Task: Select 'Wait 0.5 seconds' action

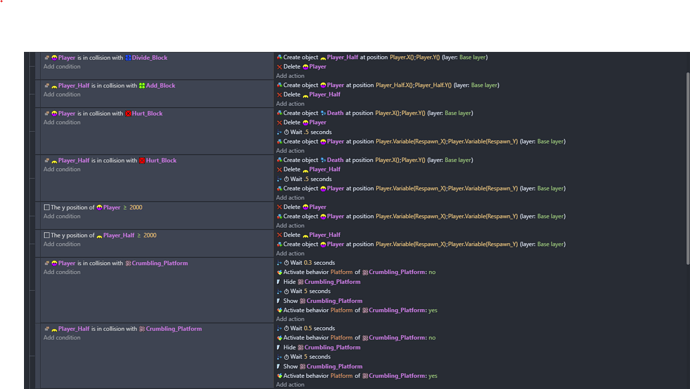Action: tap(306, 328)
